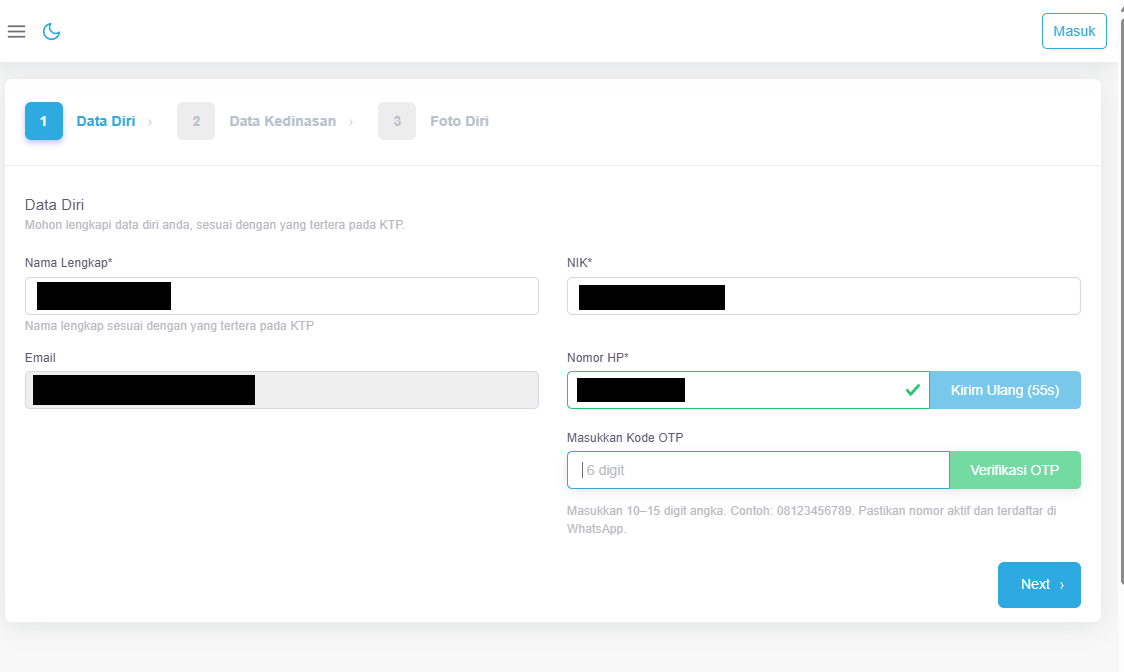
Task: Select step number 3 badge
Action: pos(396,121)
